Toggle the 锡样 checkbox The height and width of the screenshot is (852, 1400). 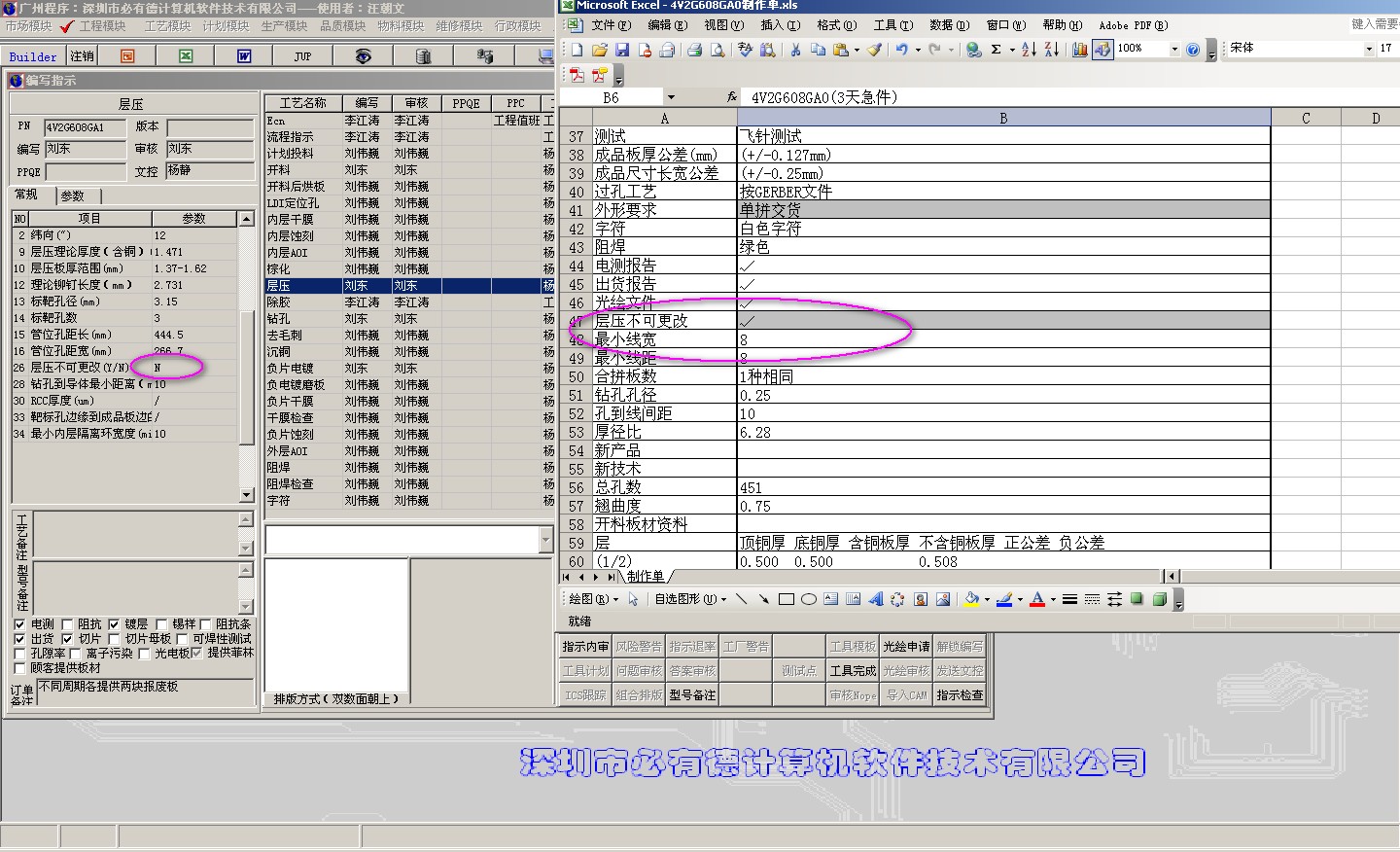(160, 624)
